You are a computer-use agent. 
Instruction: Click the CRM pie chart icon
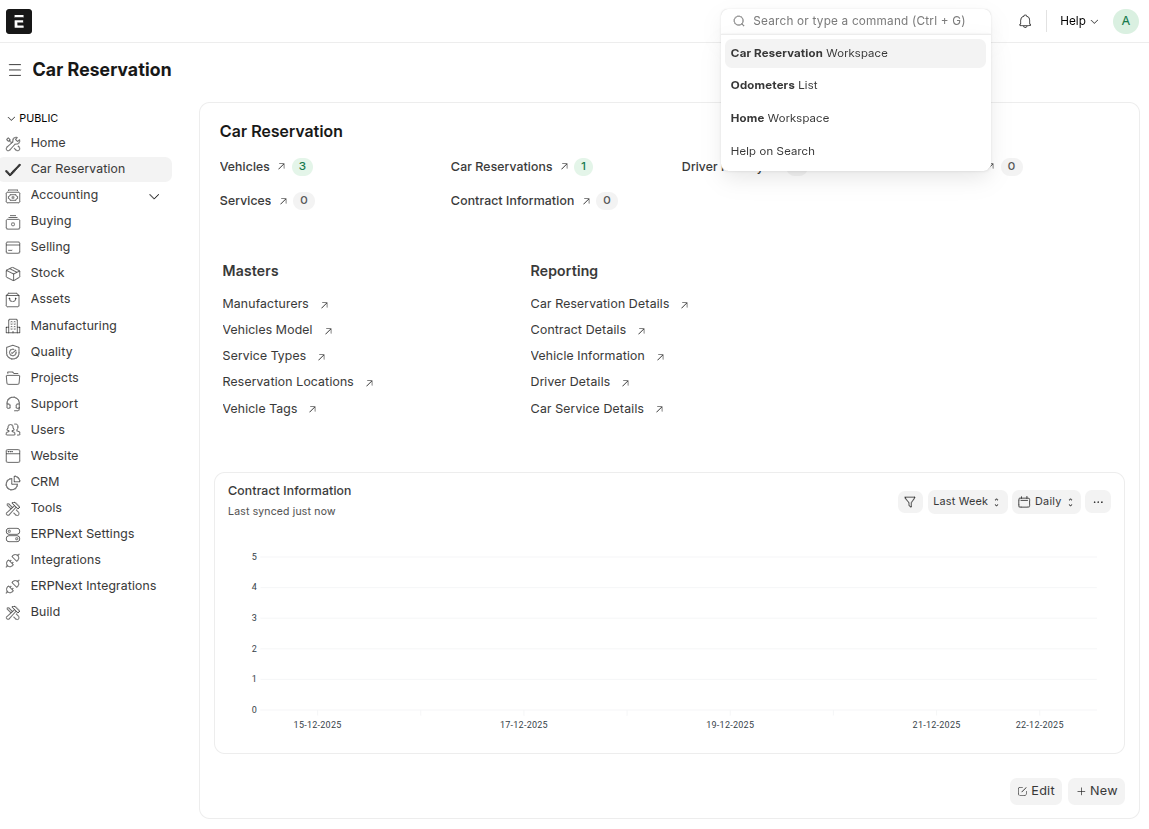coord(13,482)
